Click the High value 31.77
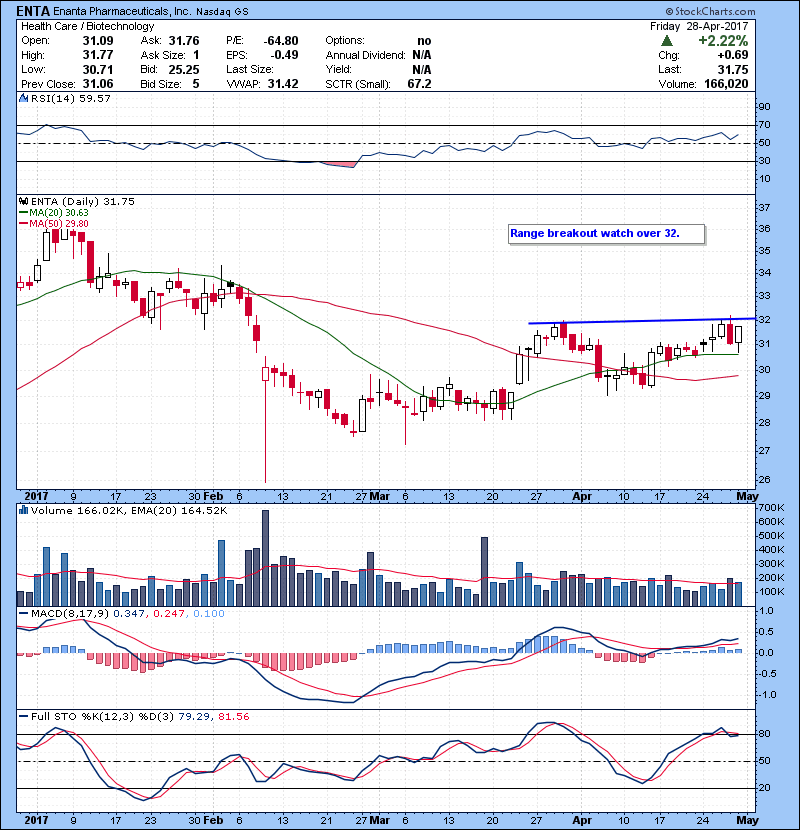The height and width of the screenshot is (830, 800). click(x=98, y=55)
